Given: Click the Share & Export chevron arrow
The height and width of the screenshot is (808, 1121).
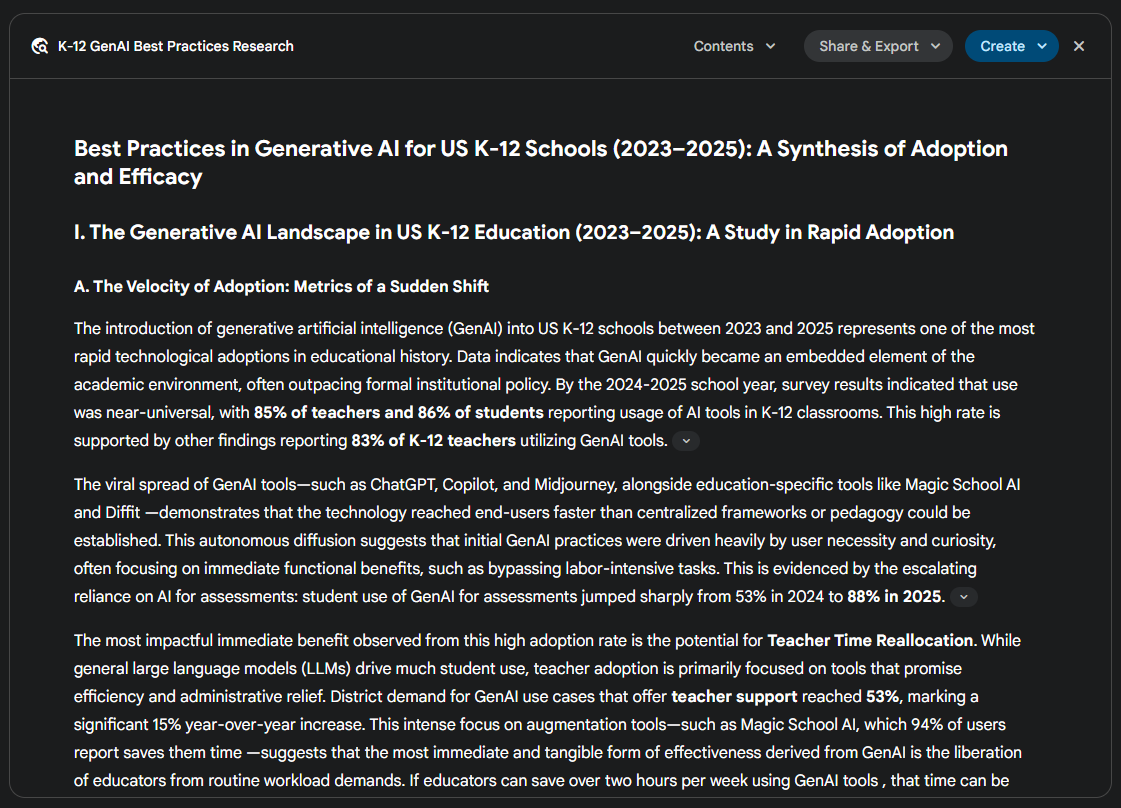Looking at the screenshot, I should 935,46.
